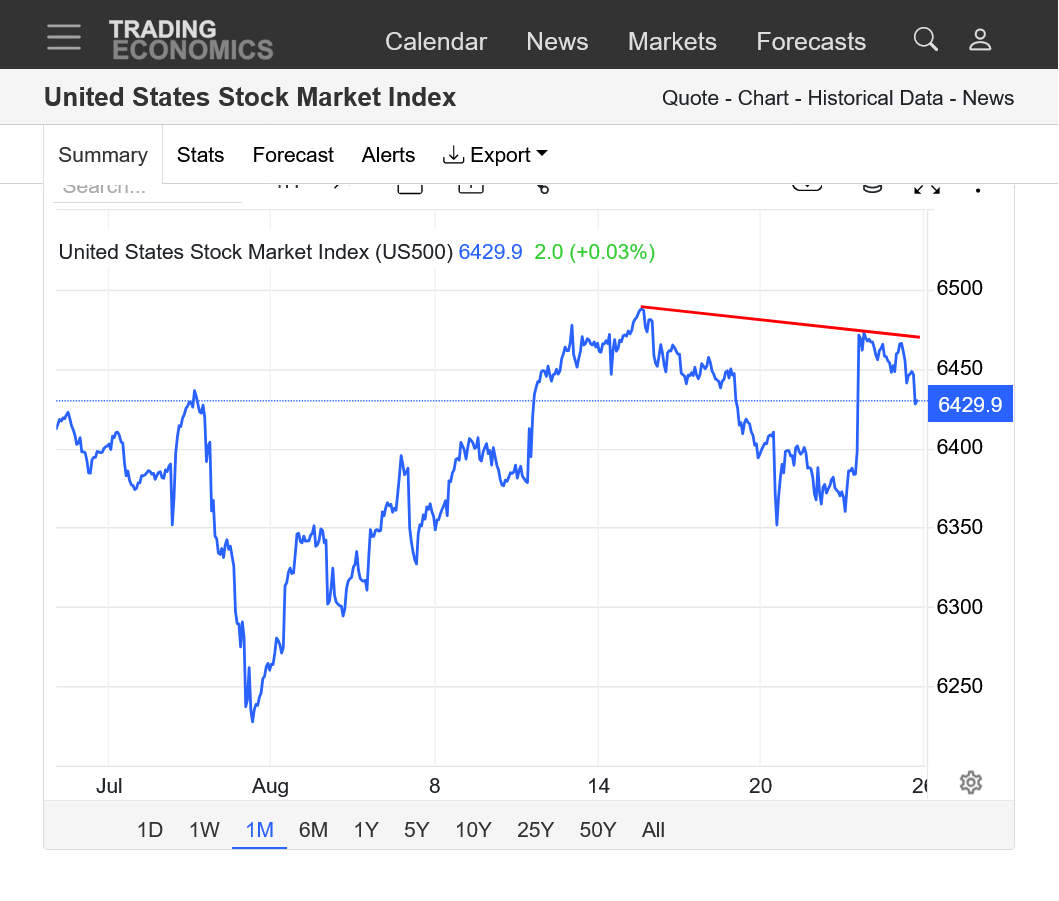Open chart settings gear icon
Image resolution: width=1059 pixels, height=901 pixels.
[x=970, y=782]
